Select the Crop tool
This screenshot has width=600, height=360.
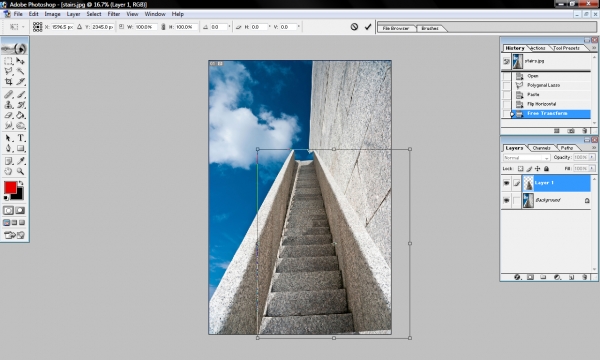pos(8,81)
